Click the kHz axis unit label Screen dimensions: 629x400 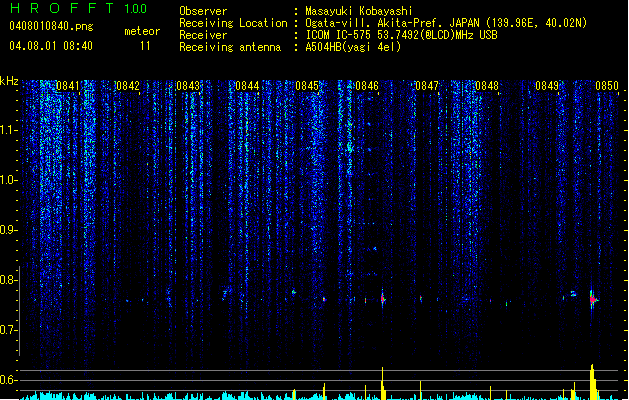click(9, 81)
